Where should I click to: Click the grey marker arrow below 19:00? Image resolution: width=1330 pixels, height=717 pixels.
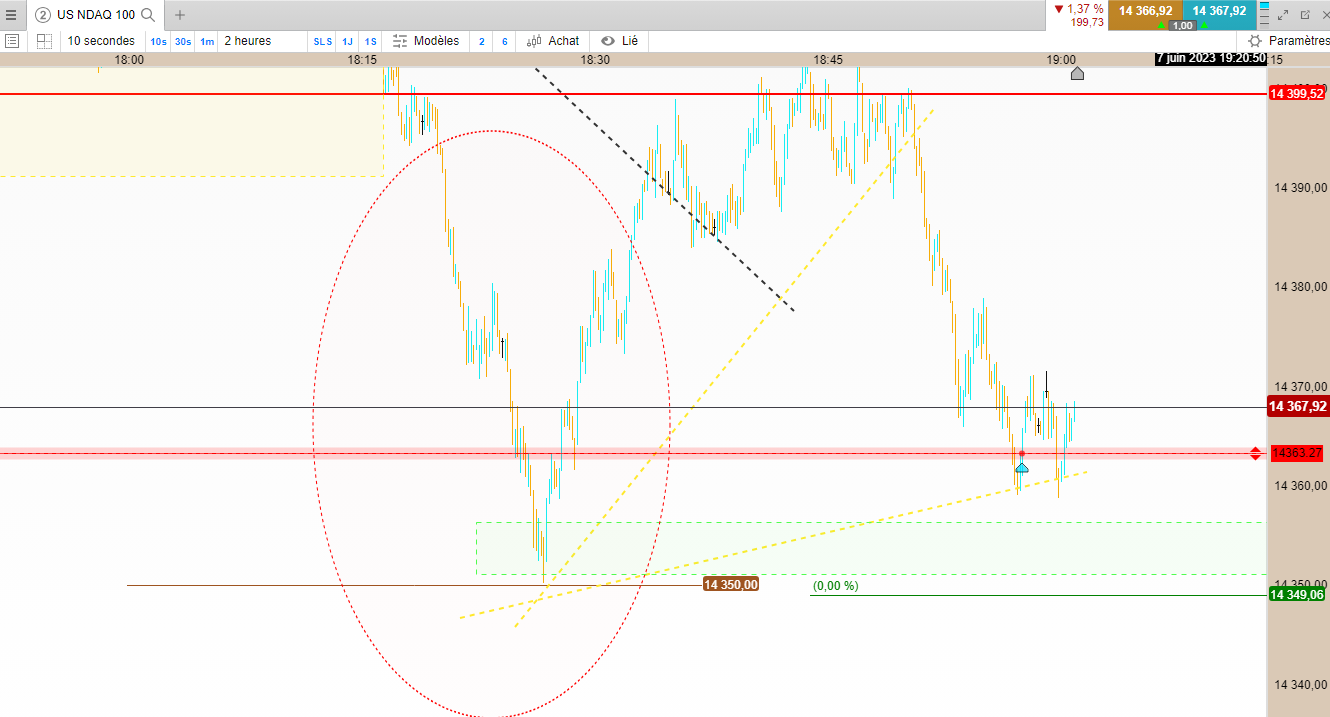pyautogui.click(x=1077, y=74)
